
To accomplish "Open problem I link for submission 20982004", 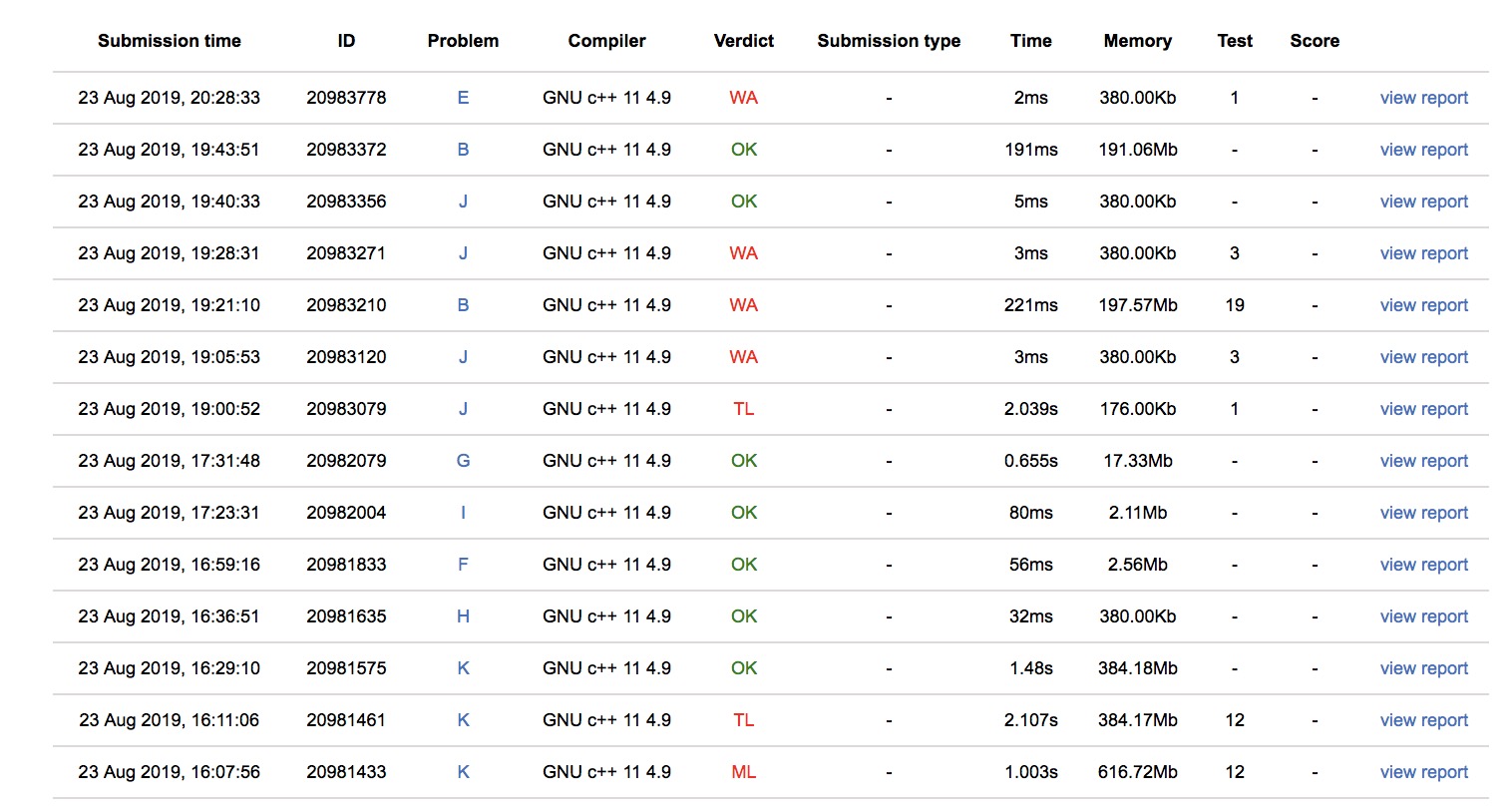I will coord(463,513).
